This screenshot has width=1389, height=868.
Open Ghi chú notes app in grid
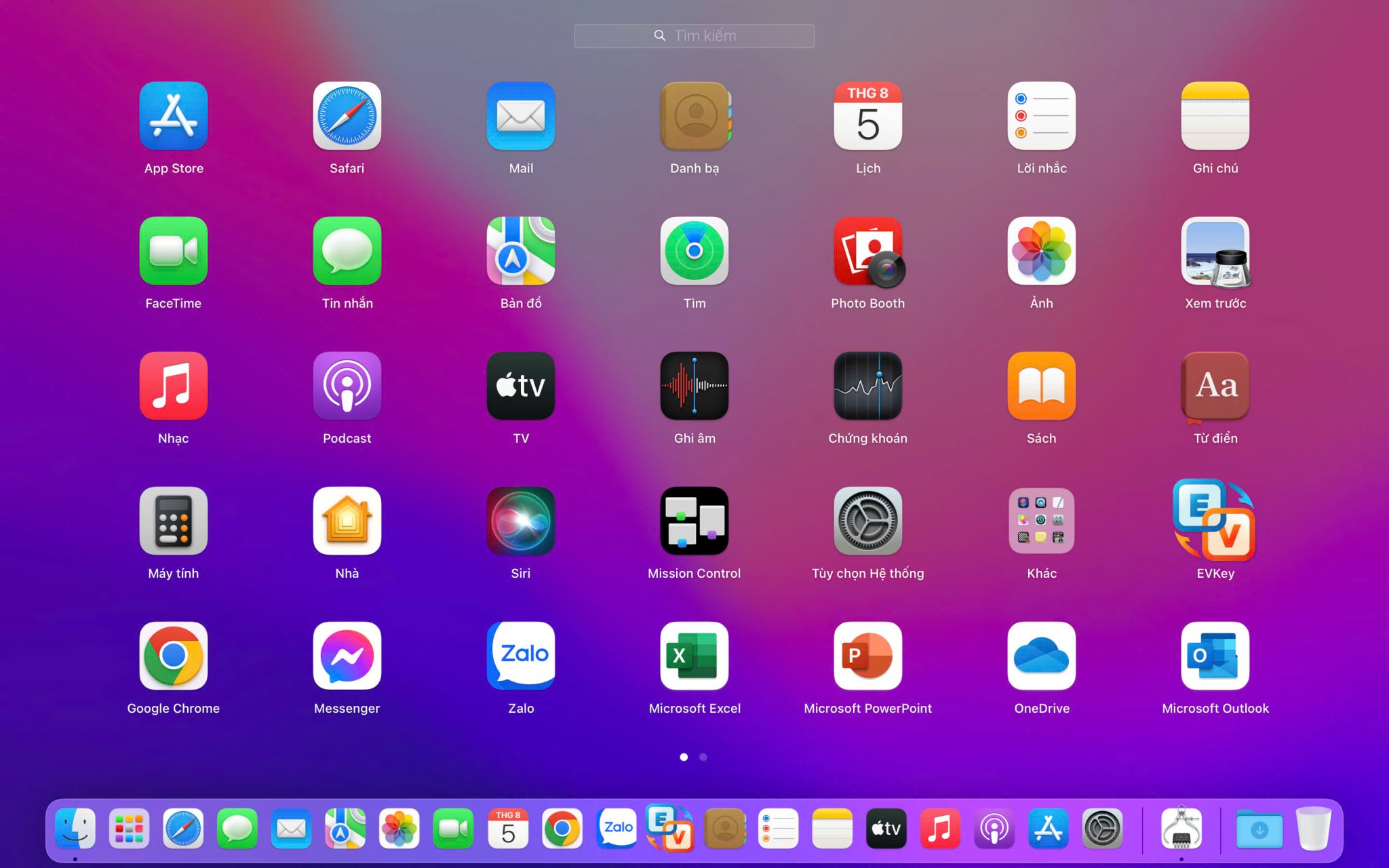pos(1215,116)
